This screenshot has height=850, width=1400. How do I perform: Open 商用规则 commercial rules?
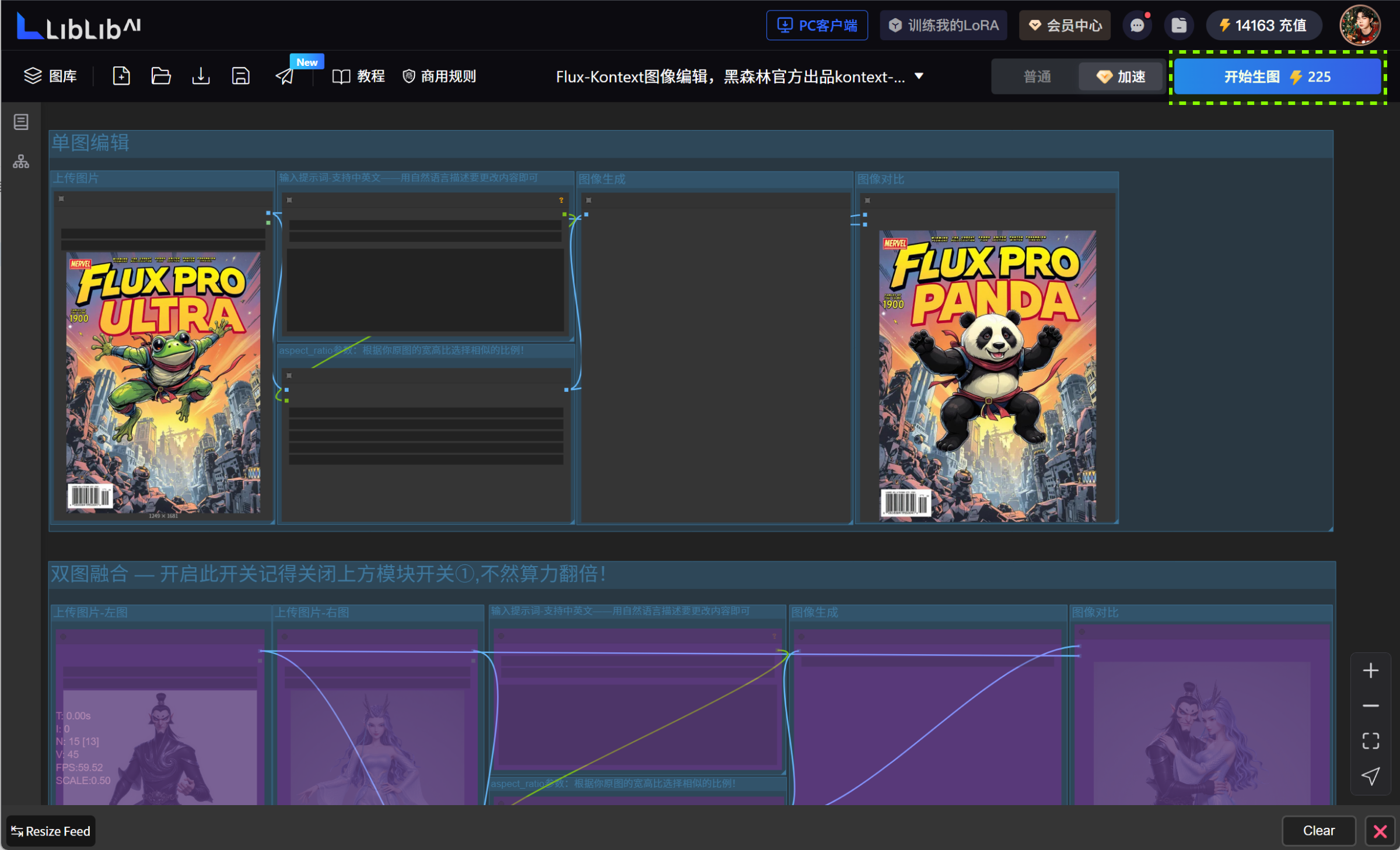pos(439,76)
